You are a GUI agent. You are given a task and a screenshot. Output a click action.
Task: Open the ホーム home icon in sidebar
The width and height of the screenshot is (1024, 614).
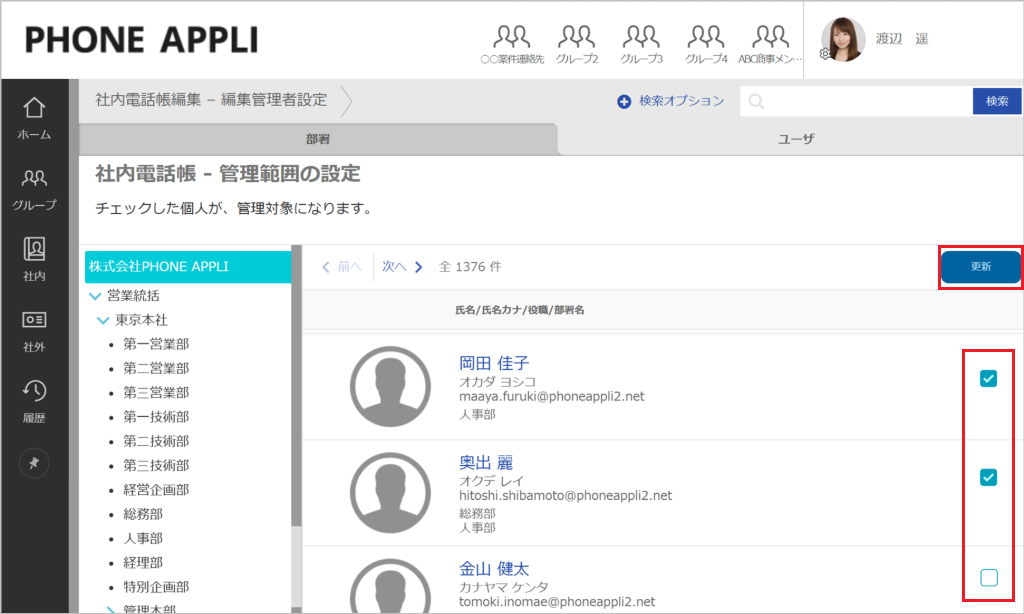click(x=34, y=117)
